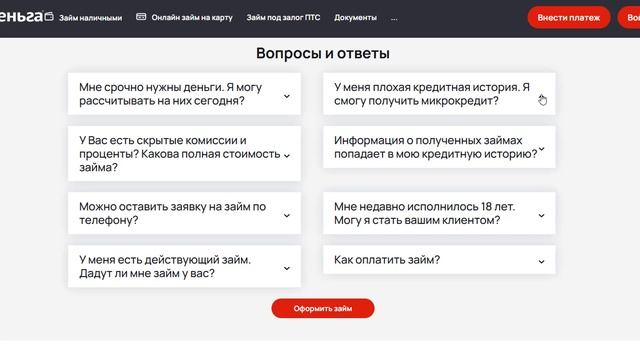Open the Онлайн займ на карту menu item
The image size is (640, 360).
pos(192,18)
